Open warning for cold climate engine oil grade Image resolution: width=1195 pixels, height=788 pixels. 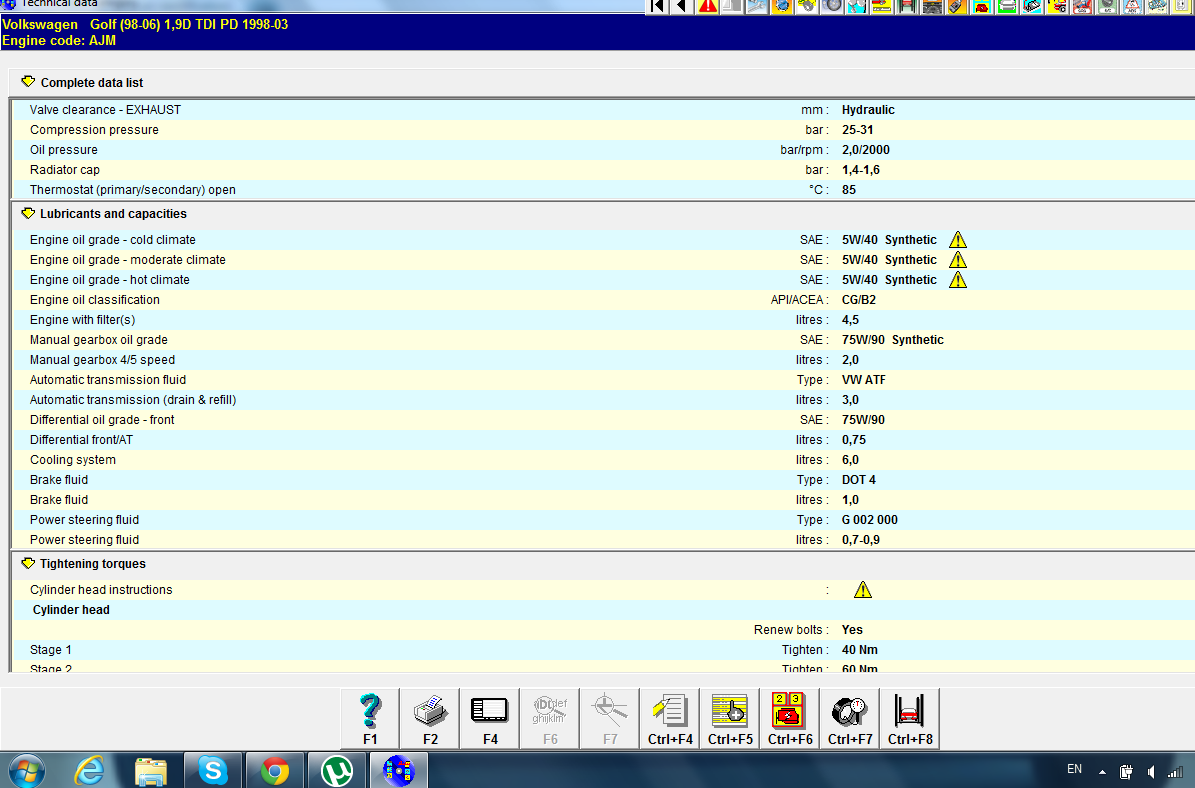[958, 240]
